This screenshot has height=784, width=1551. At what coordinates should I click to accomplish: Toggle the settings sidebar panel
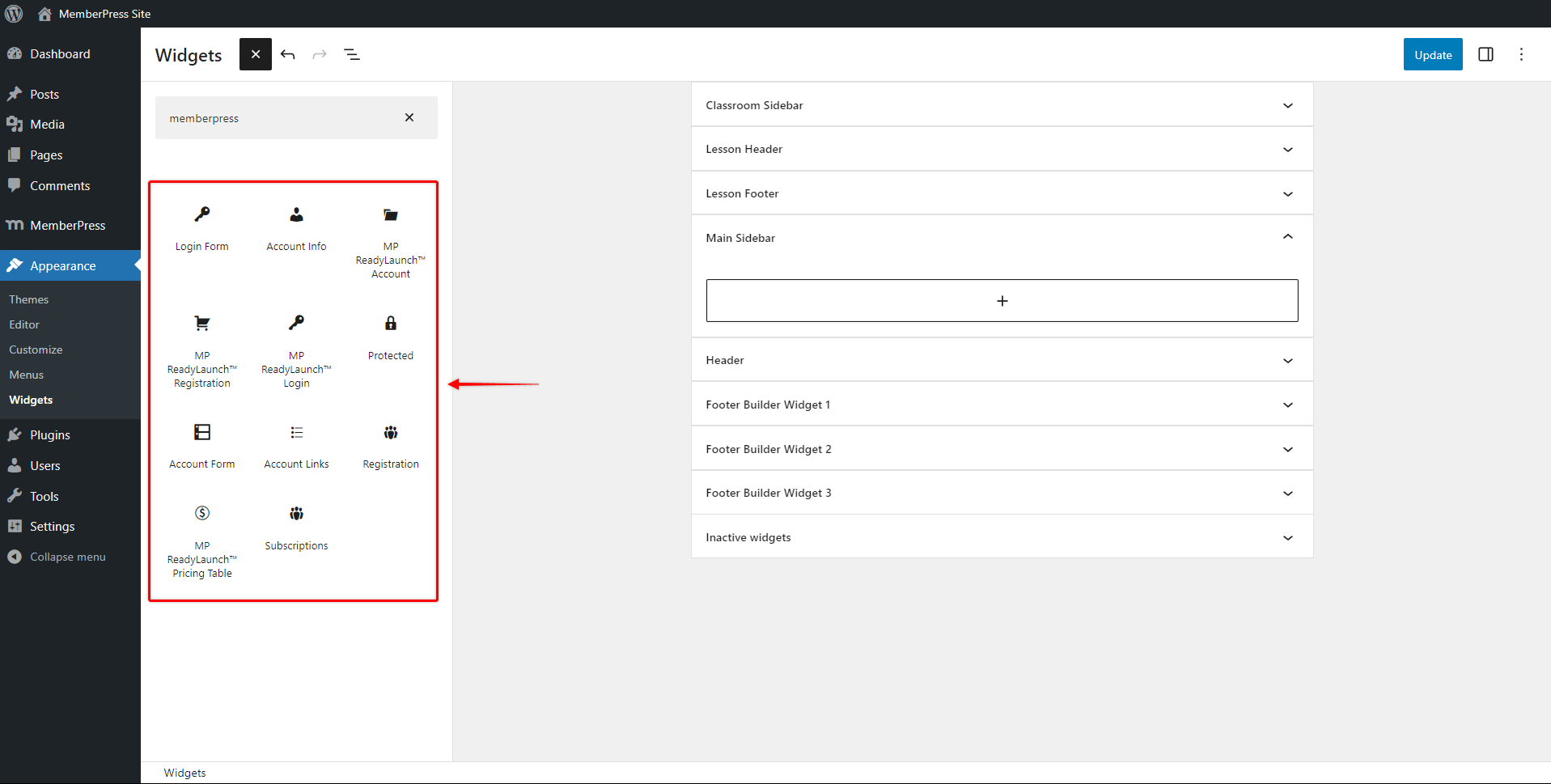click(1485, 54)
